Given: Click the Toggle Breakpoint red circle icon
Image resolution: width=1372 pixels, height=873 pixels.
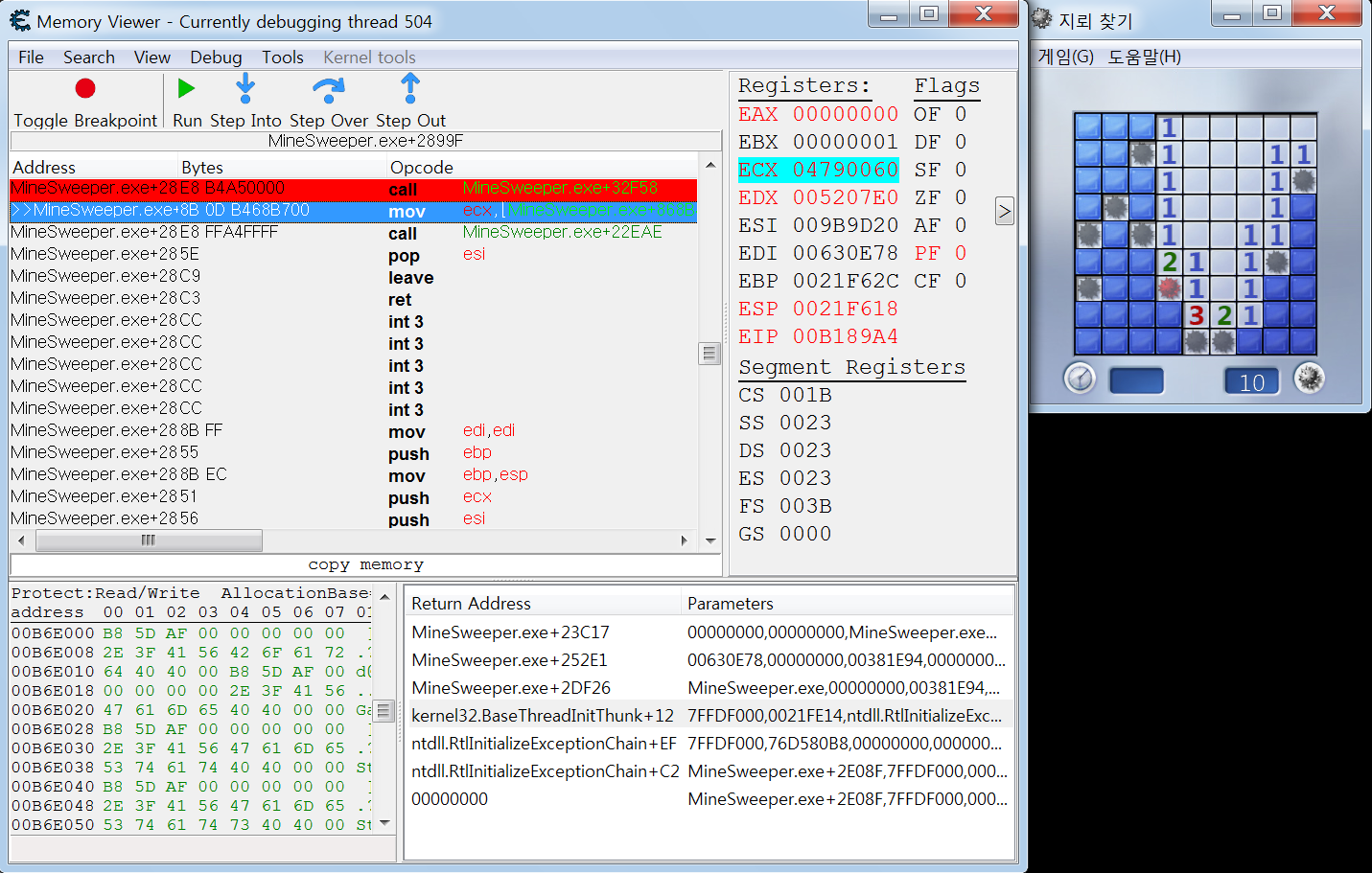Looking at the screenshot, I should point(85,89).
